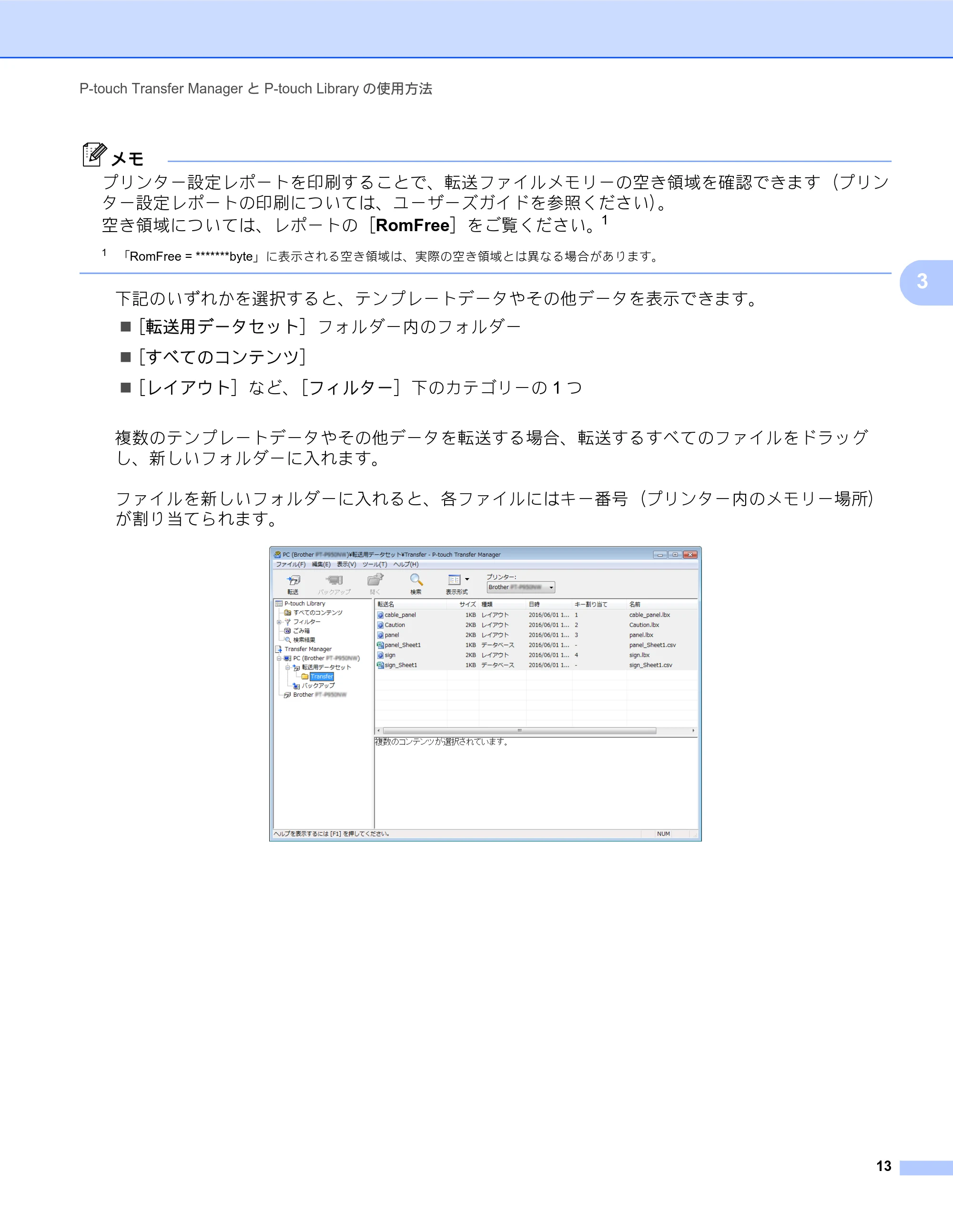This screenshot has width=953, height=1232.
Task: Click the cable_panel layout file icon
Action: click(381, 615)
